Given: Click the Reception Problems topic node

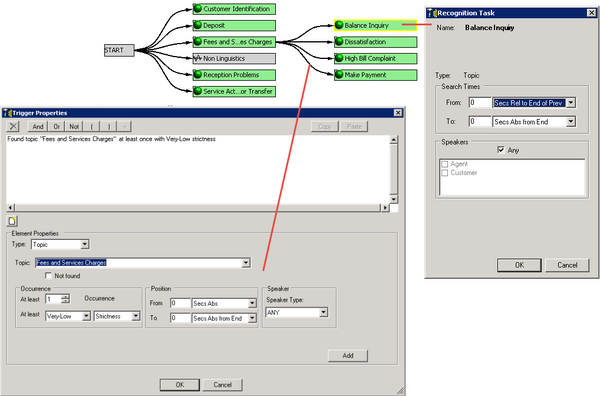Looking at the screenshot, I should click(234, 75).
